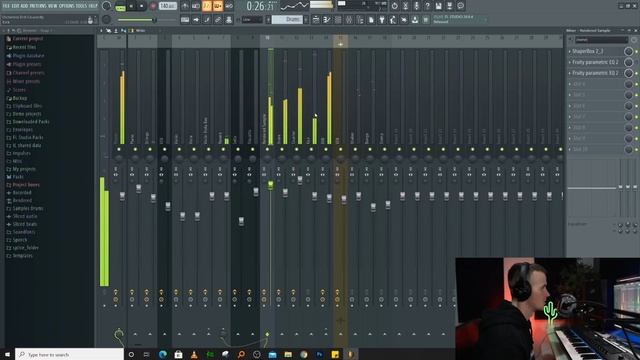Screen dimensions: 640x360
Task: Toggle typing keyboard to piano icon
Action: point(185,20)
